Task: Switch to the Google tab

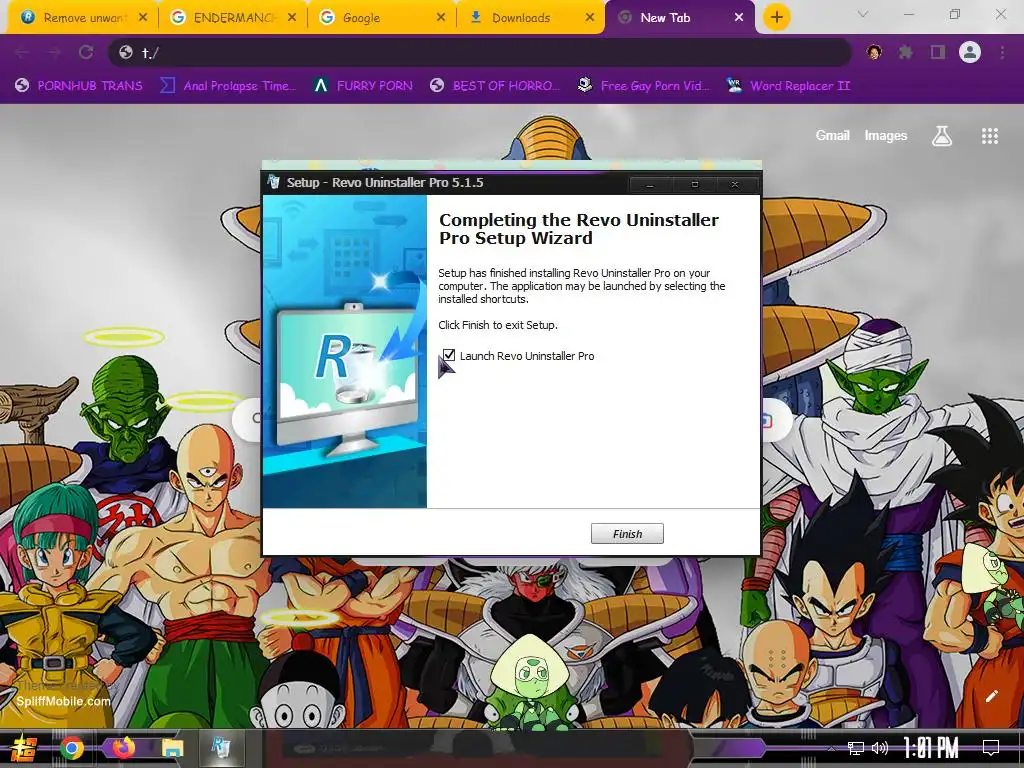Action: point(382,18)
